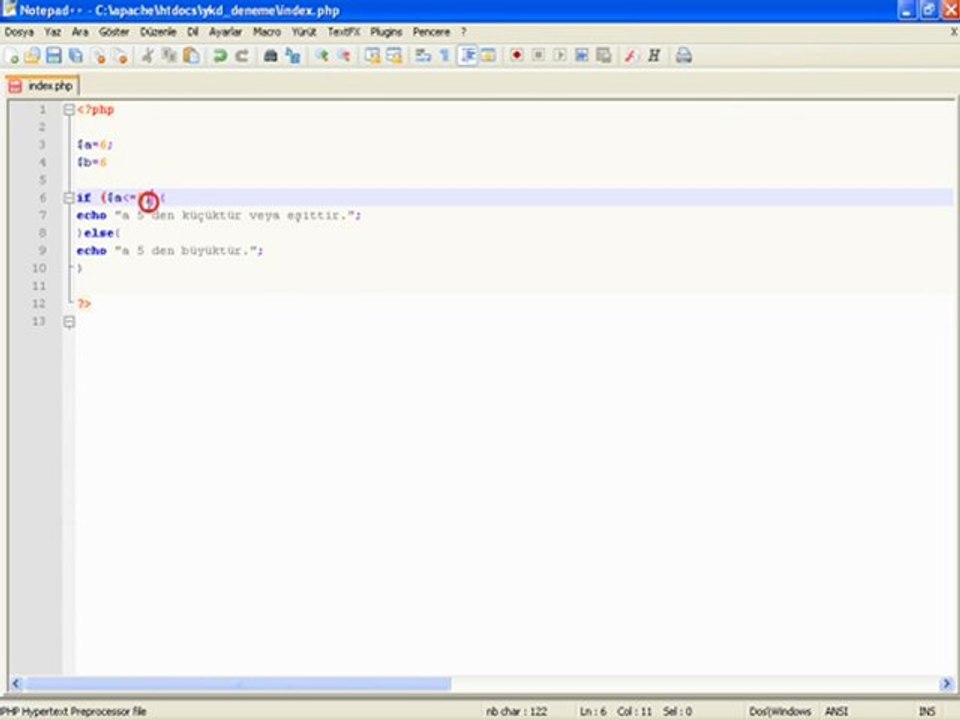Click the ?> closing tag on line 12

click(x=84, y=304)
